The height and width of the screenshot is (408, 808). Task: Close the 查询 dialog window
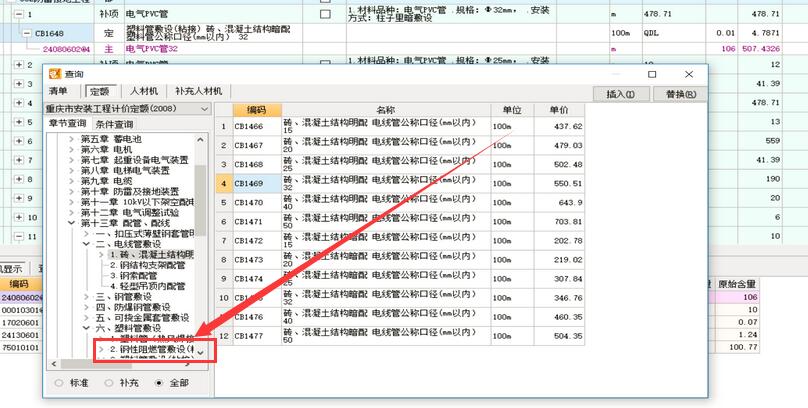click(x=689, y=74)
